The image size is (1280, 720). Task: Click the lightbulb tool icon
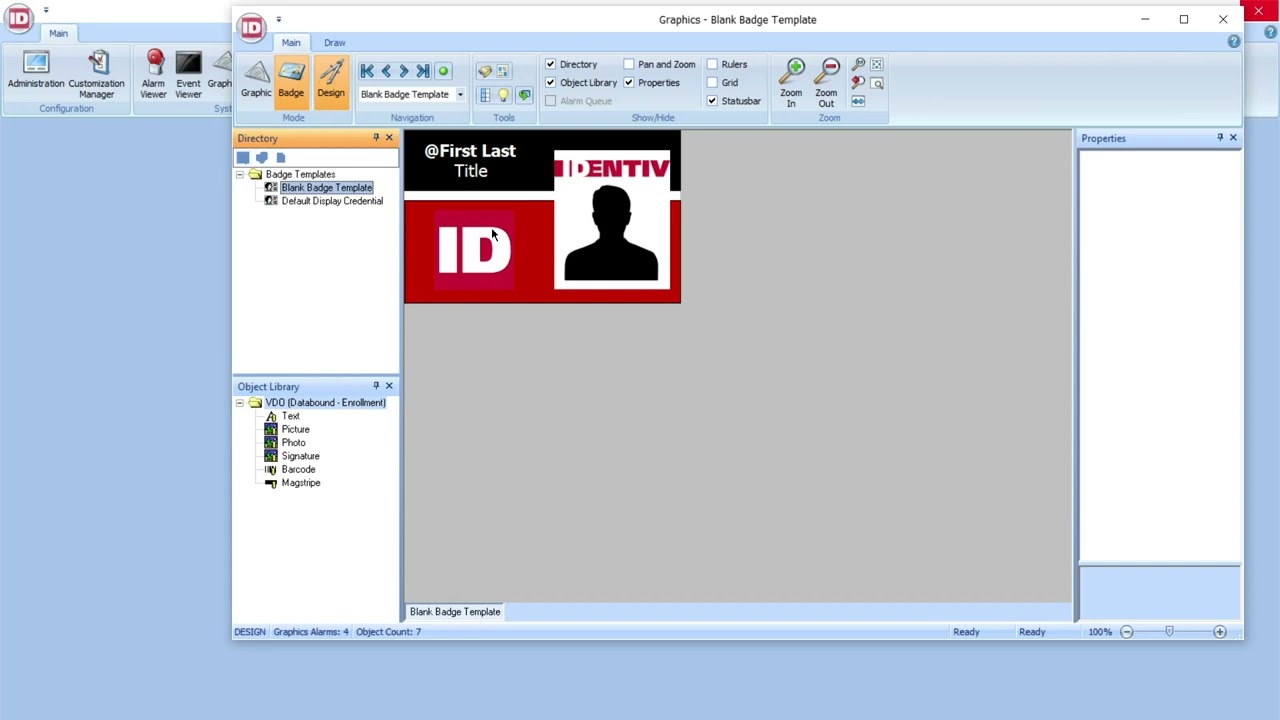click(x=504, y=95)
